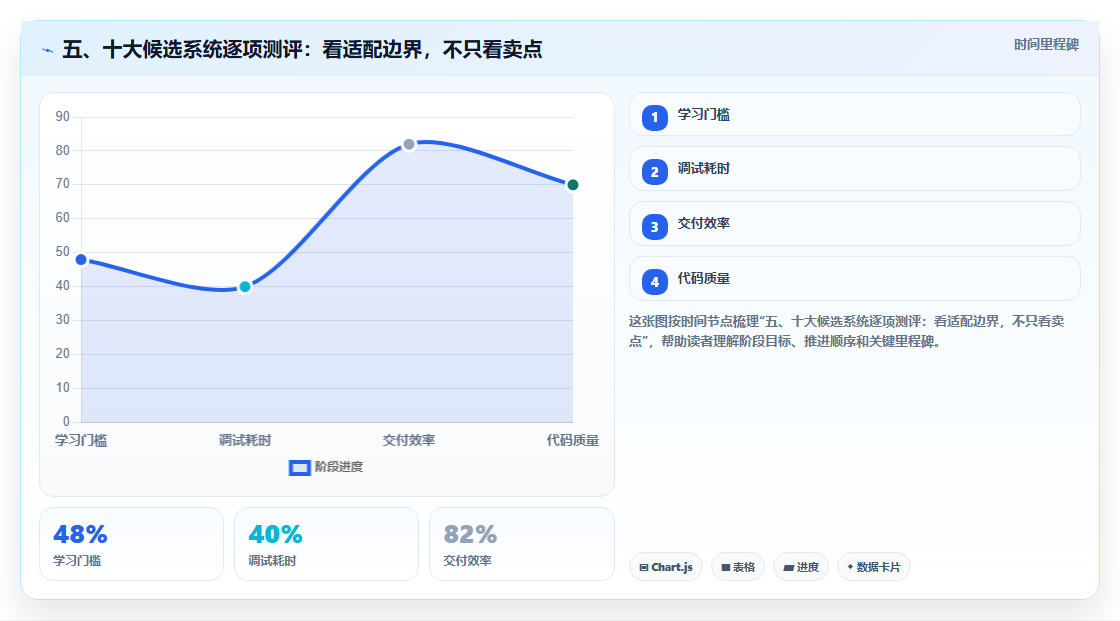The image size is (1120, 621).
Task: Click the lightning icon beside the title
Action: [x=47, y=50]
